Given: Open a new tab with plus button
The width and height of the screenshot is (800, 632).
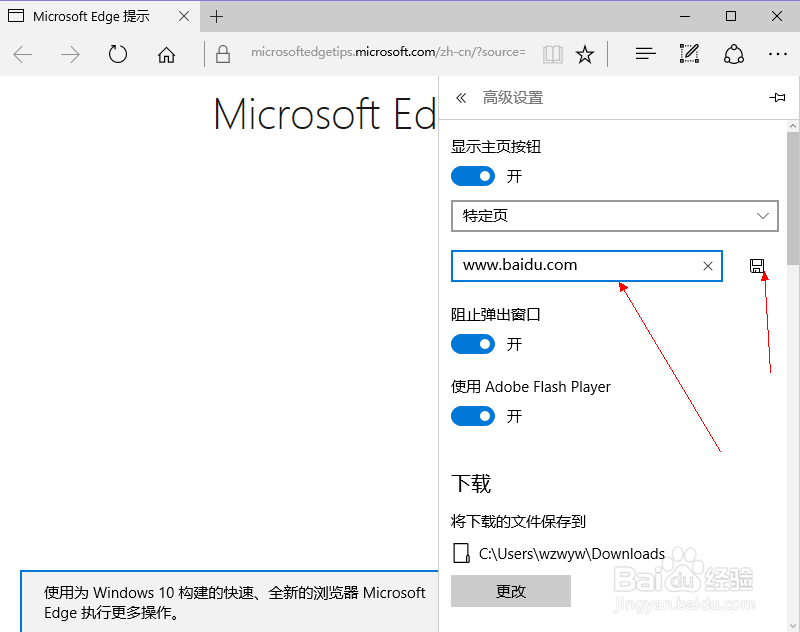Looking at the screenshot, I should click(216, 16).
